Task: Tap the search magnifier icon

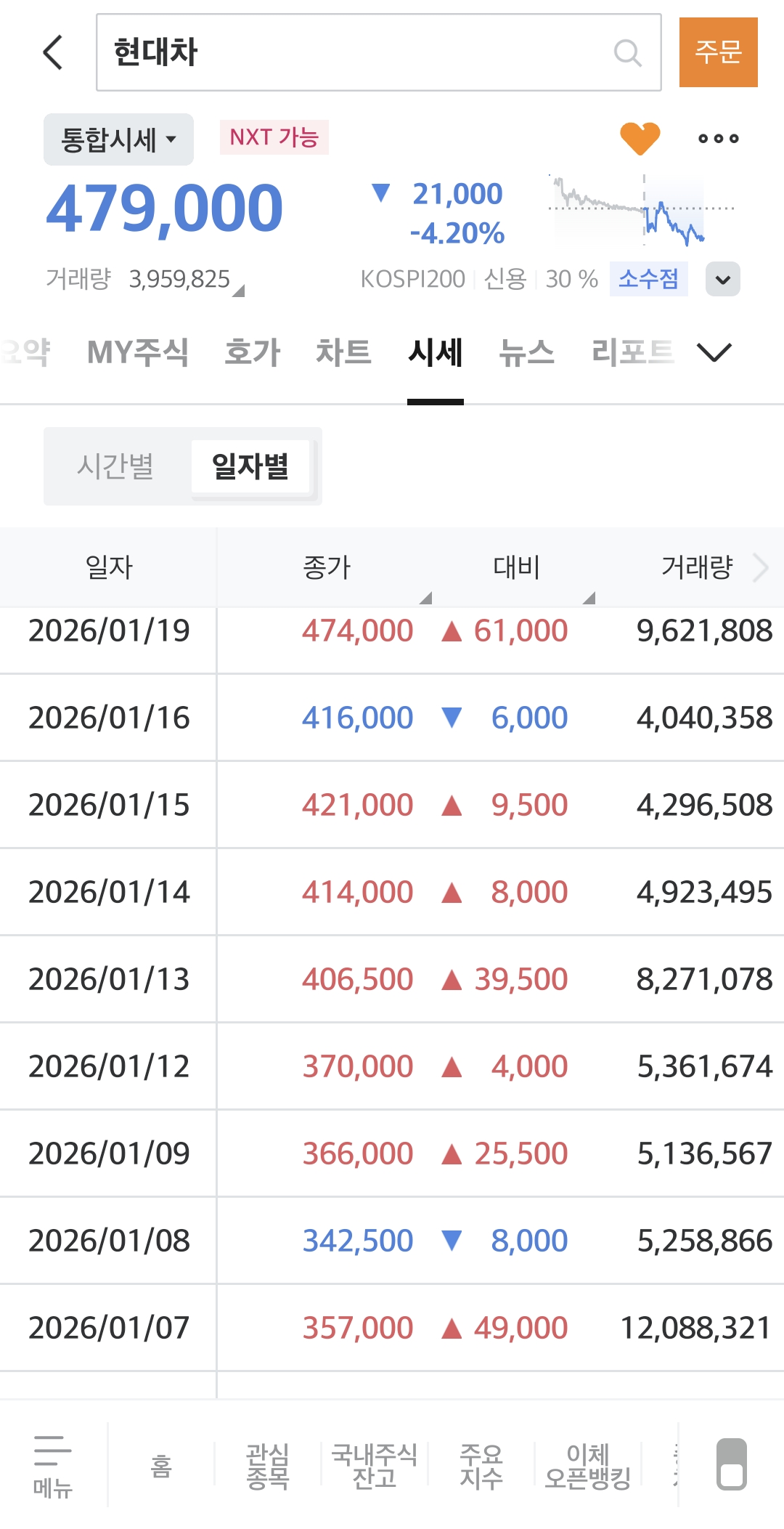Action: point(627,52)
